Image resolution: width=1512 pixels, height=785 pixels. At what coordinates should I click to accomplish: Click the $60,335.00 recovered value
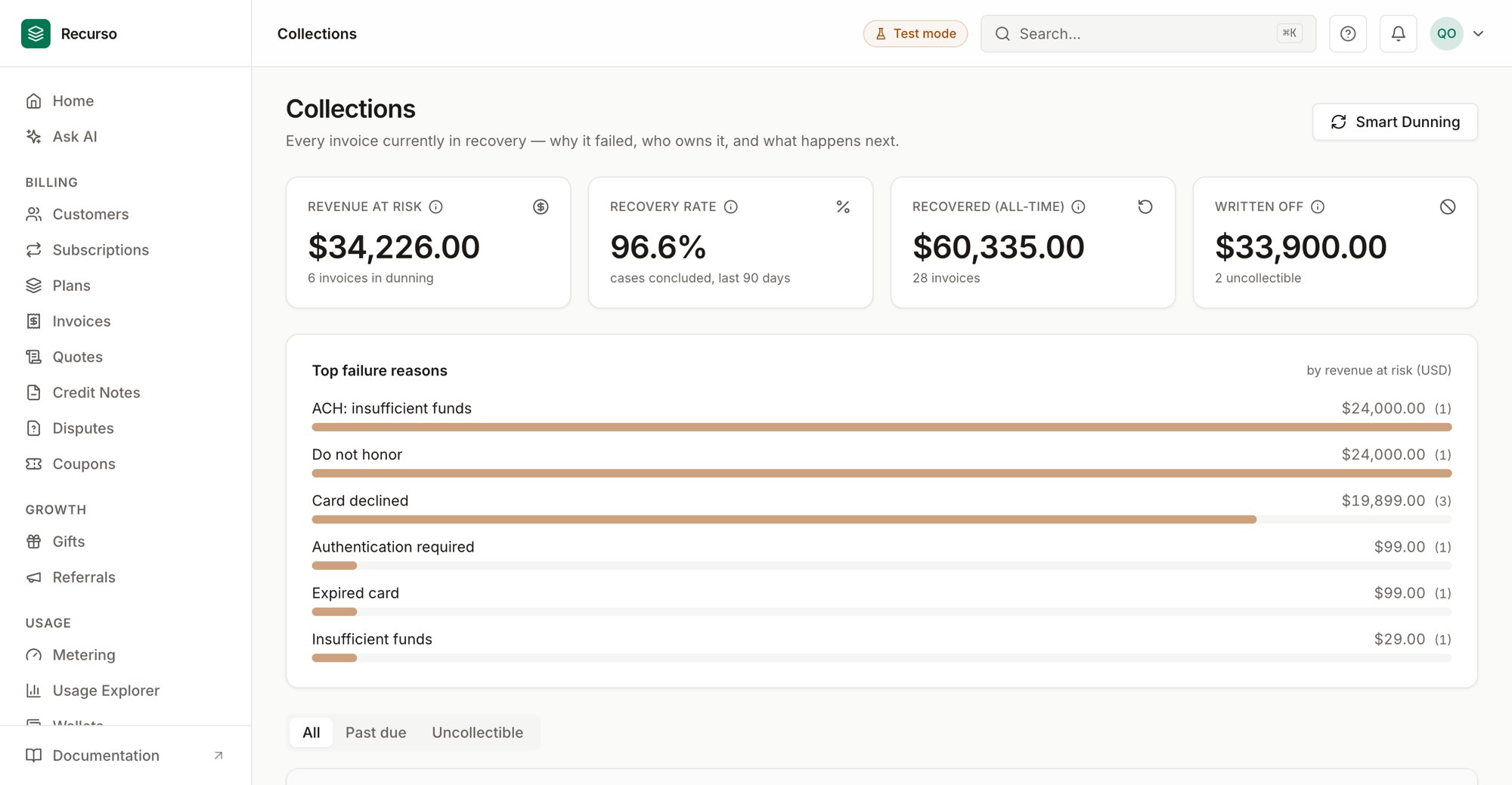tap(999, 246)
